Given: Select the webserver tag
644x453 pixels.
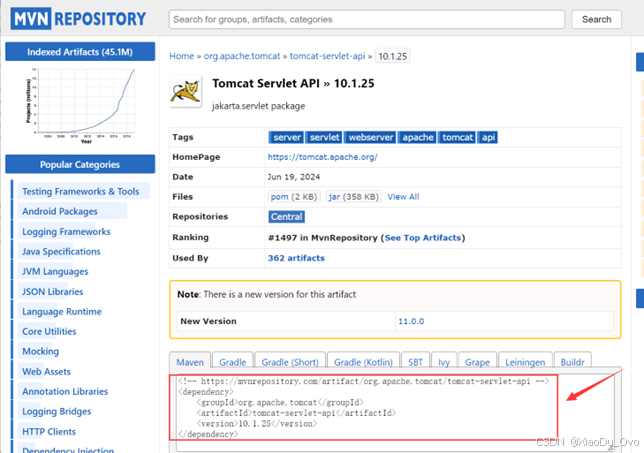Looking at the screenshot, I should (370, 137).
